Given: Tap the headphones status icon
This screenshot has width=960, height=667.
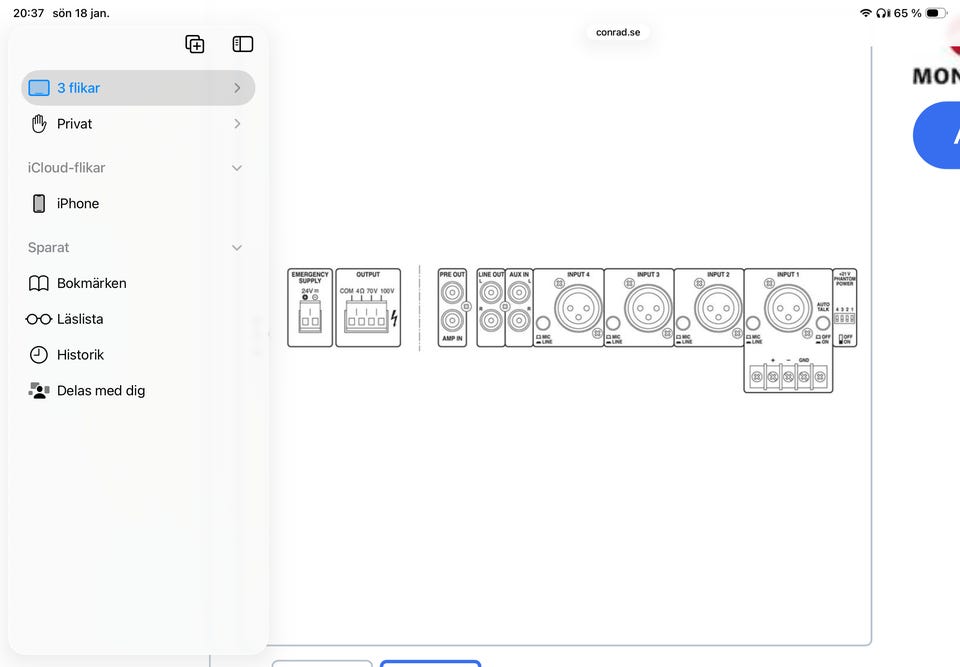Looking at the screenshot, I should click(883, 13).
